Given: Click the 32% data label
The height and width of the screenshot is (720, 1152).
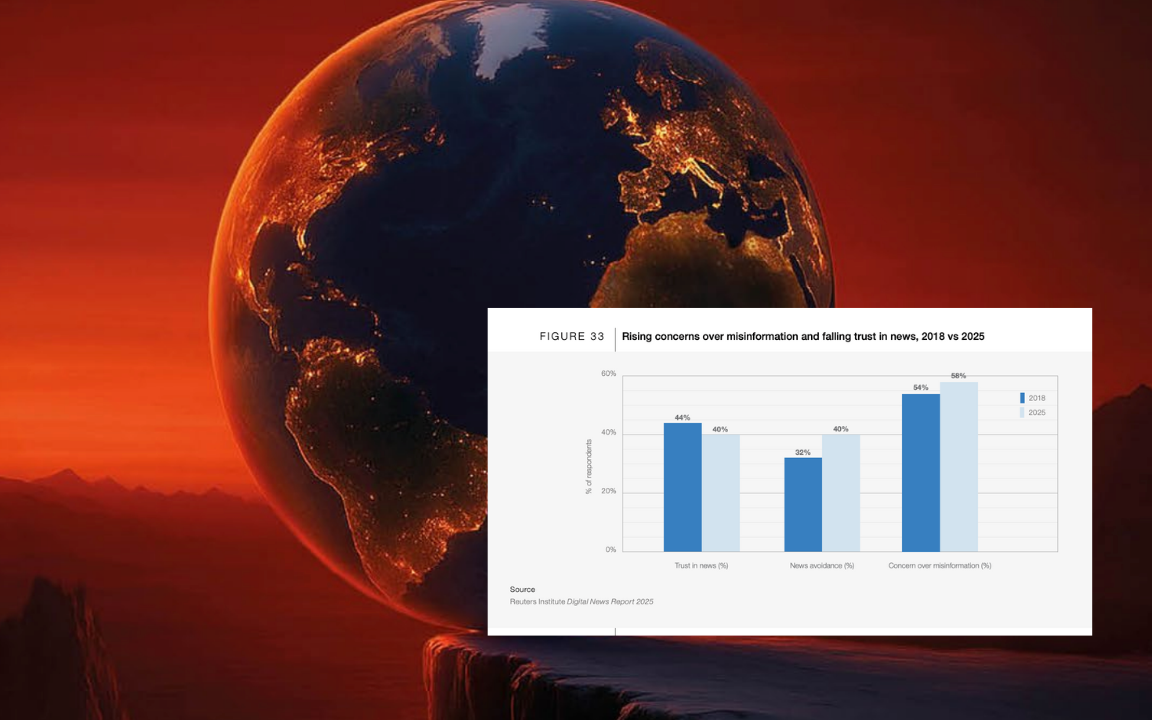Looking at the screenshot, I should (x=802, y=452).
